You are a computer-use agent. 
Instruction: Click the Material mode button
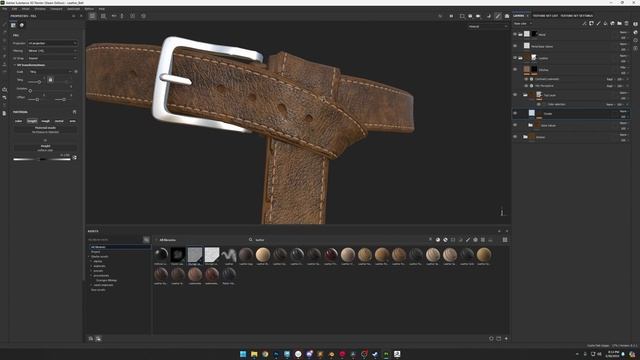click(x=45, y=130)
